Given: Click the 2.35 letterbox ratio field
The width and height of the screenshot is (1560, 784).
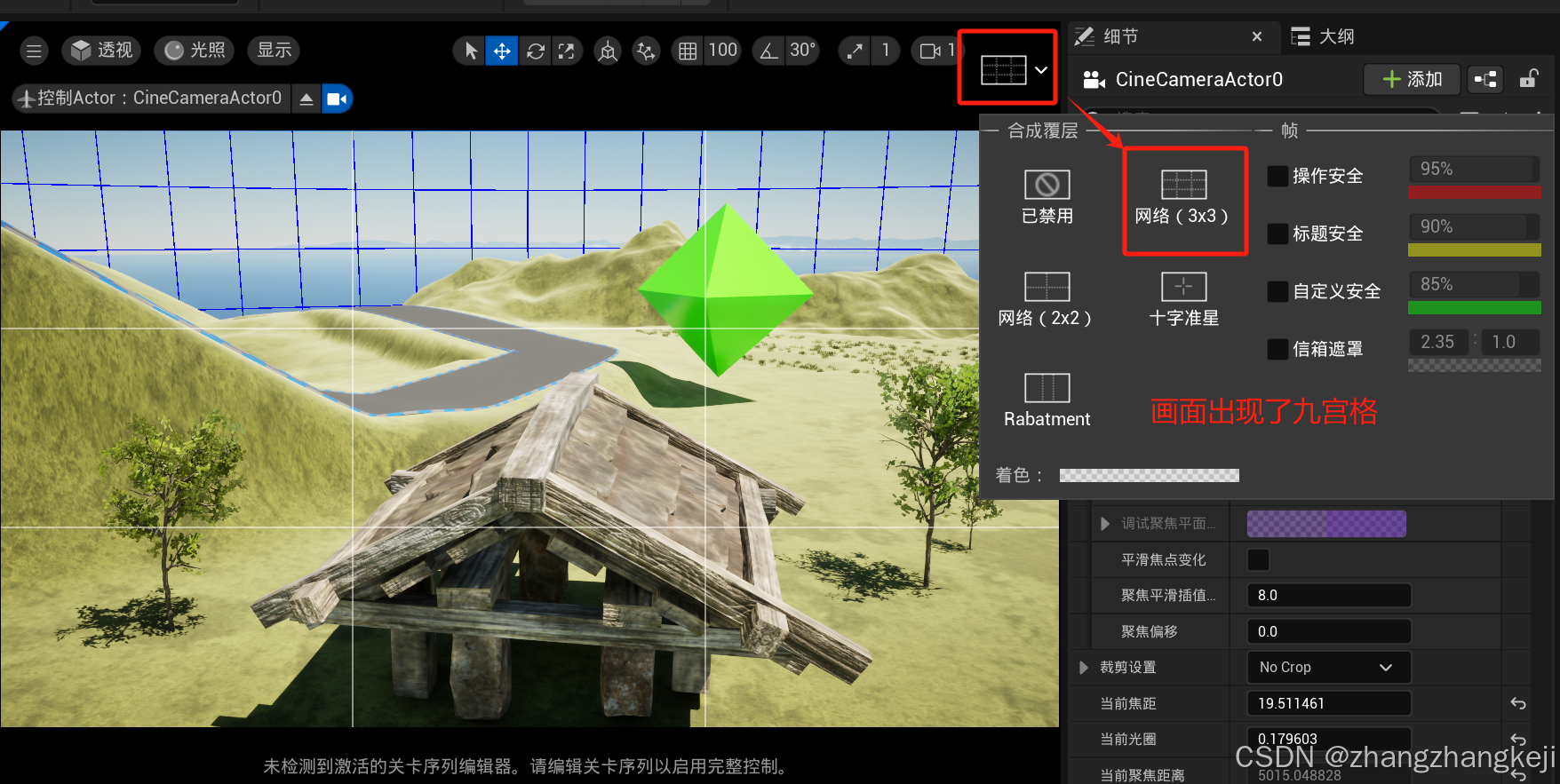Looking at the screenshot, I should click(1441, 342).
